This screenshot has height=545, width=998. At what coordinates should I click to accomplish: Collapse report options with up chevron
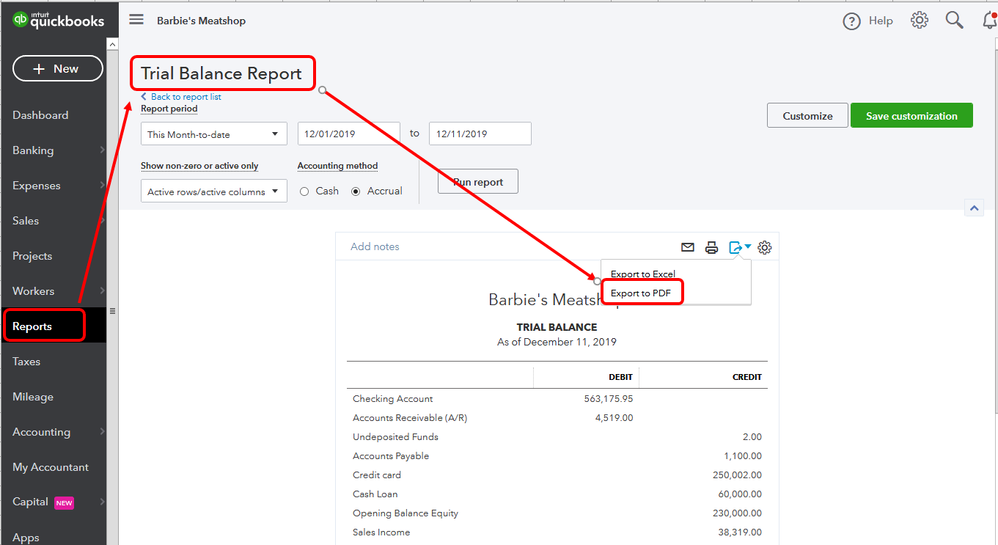click(974, 208)
